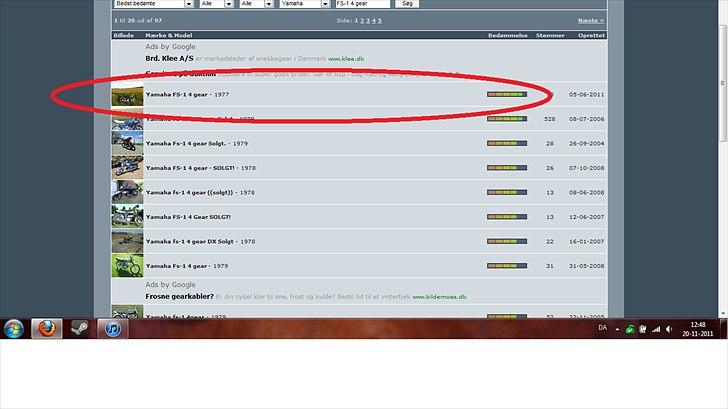728x409 pixels.
Task: Open the network signal tray icon
Action: pos(656,329)
